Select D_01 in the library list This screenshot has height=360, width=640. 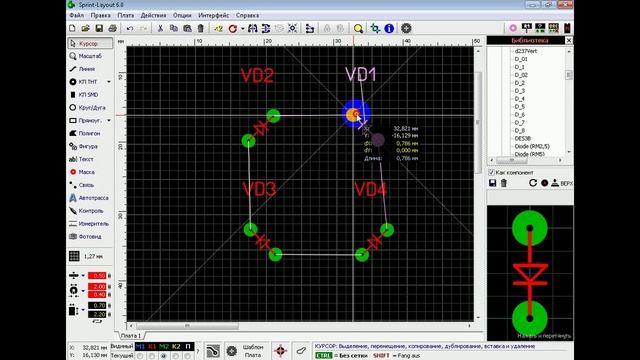coord(521,59)
